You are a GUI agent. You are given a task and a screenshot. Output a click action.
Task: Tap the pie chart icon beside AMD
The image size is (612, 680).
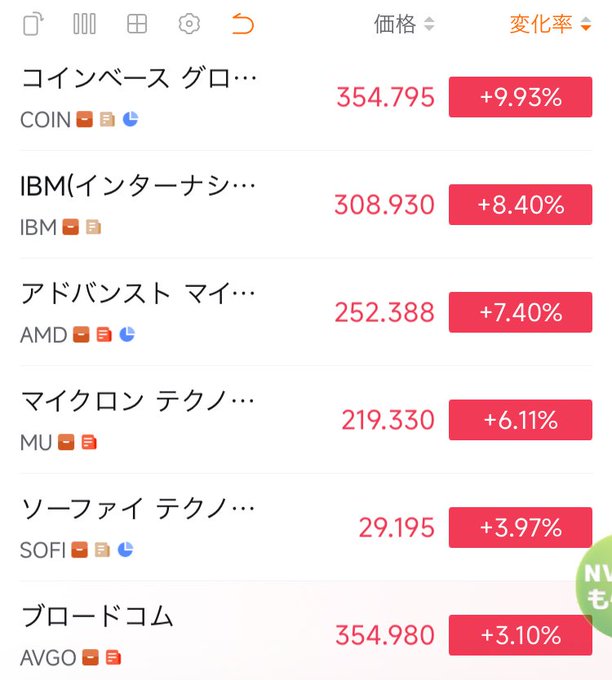[x=127, y=334]
